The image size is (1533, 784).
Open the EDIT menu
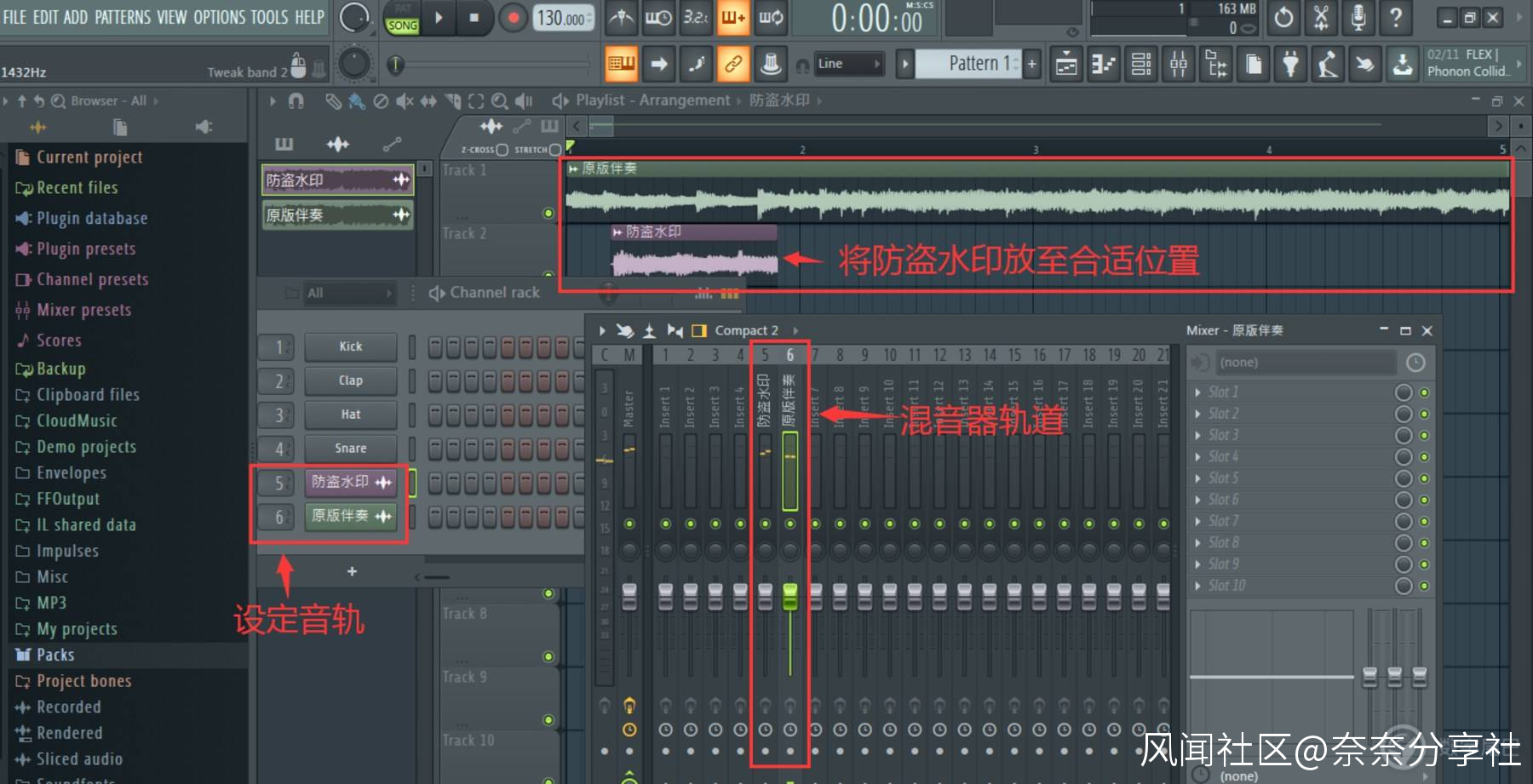(x=45, y=17)
